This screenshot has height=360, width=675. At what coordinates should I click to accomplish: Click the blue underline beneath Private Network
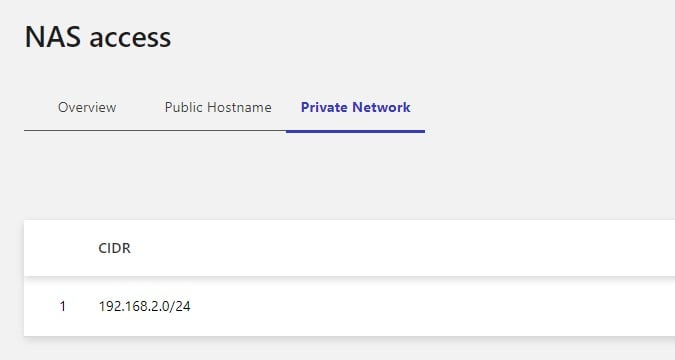pos(356,131)
